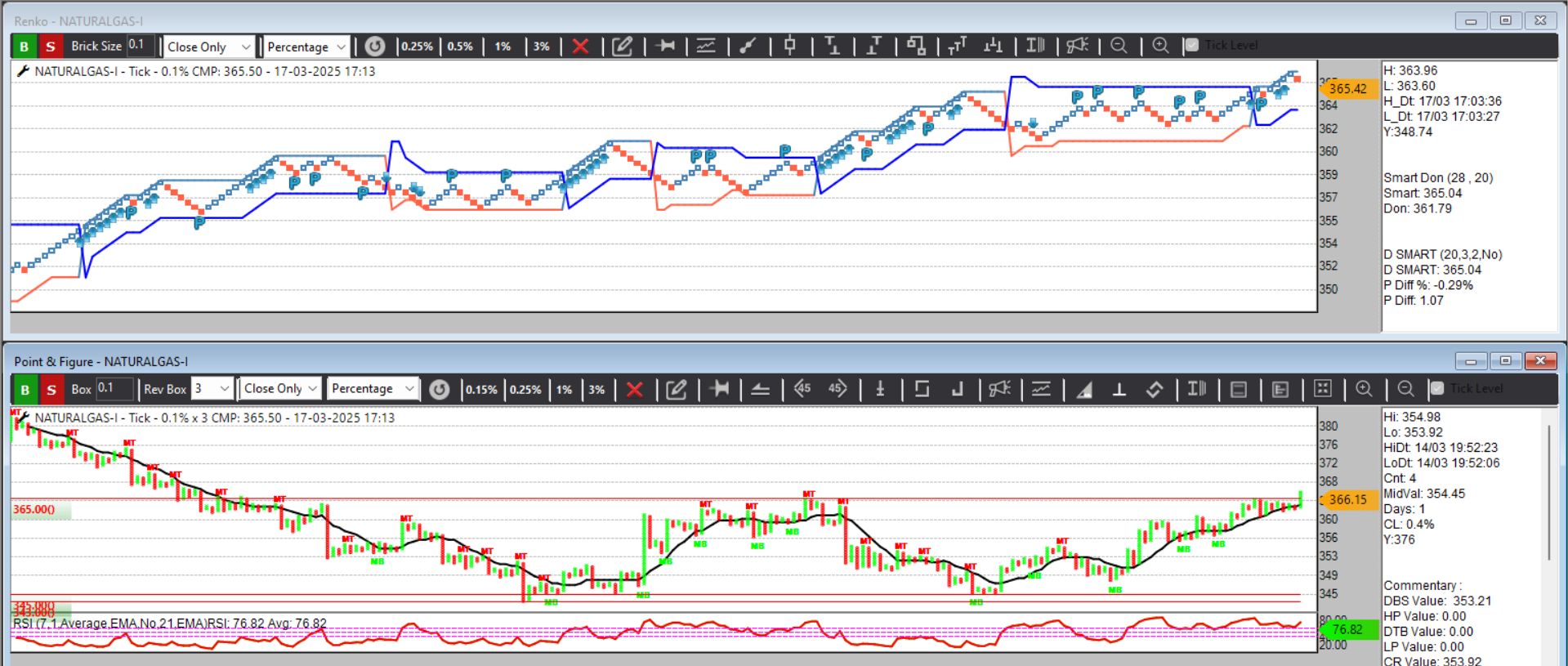Click the zoom in magnifier in Point & Figure toolbar
The image size is (1568, 666).
(x=1364, y=389)
